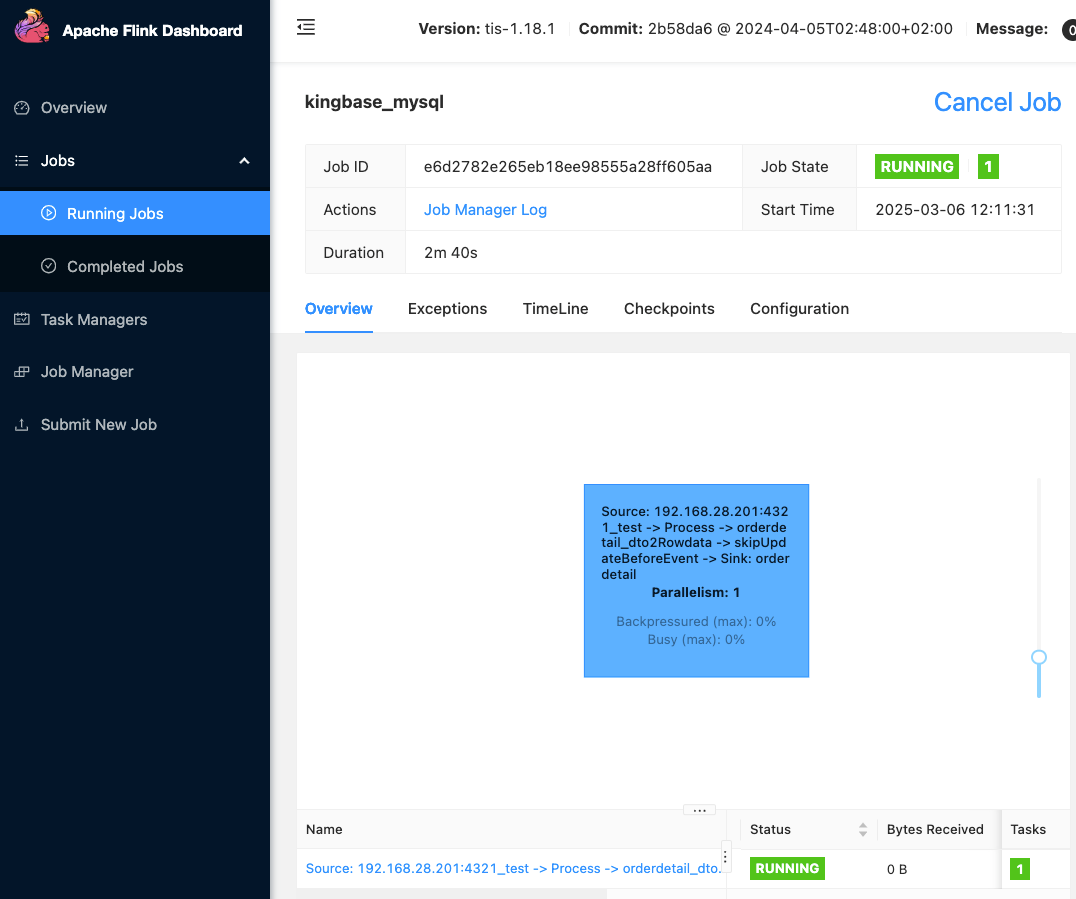Collapse the sidebar with the indent icon

(305, 28)
